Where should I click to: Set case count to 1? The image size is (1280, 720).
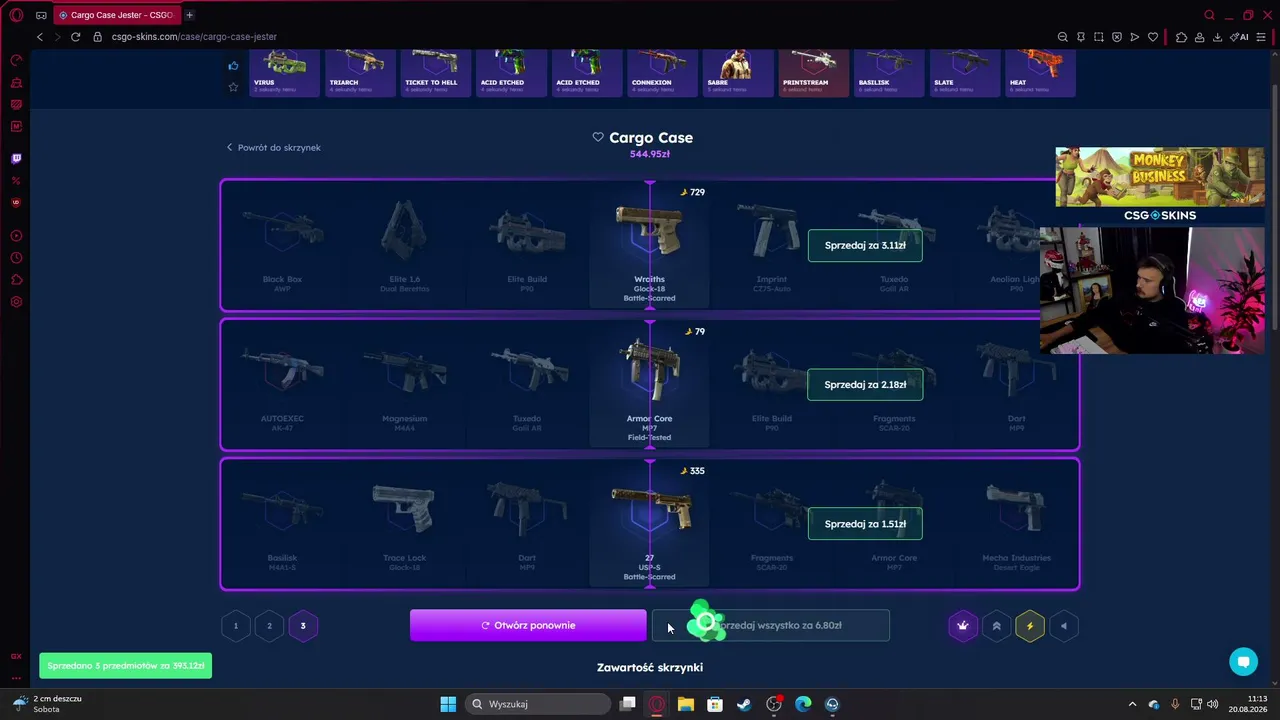tap(236, 626)
